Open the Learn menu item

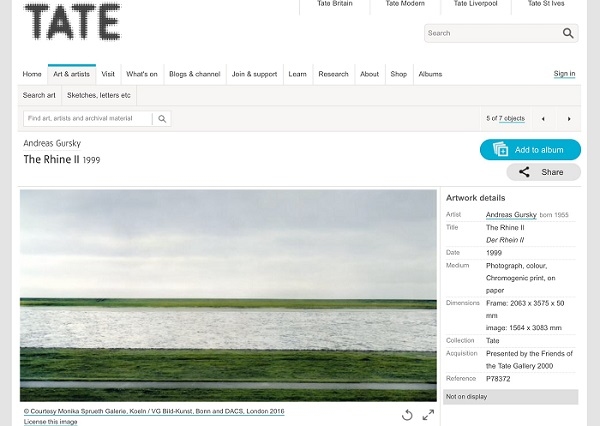click(x=298, y=74)
